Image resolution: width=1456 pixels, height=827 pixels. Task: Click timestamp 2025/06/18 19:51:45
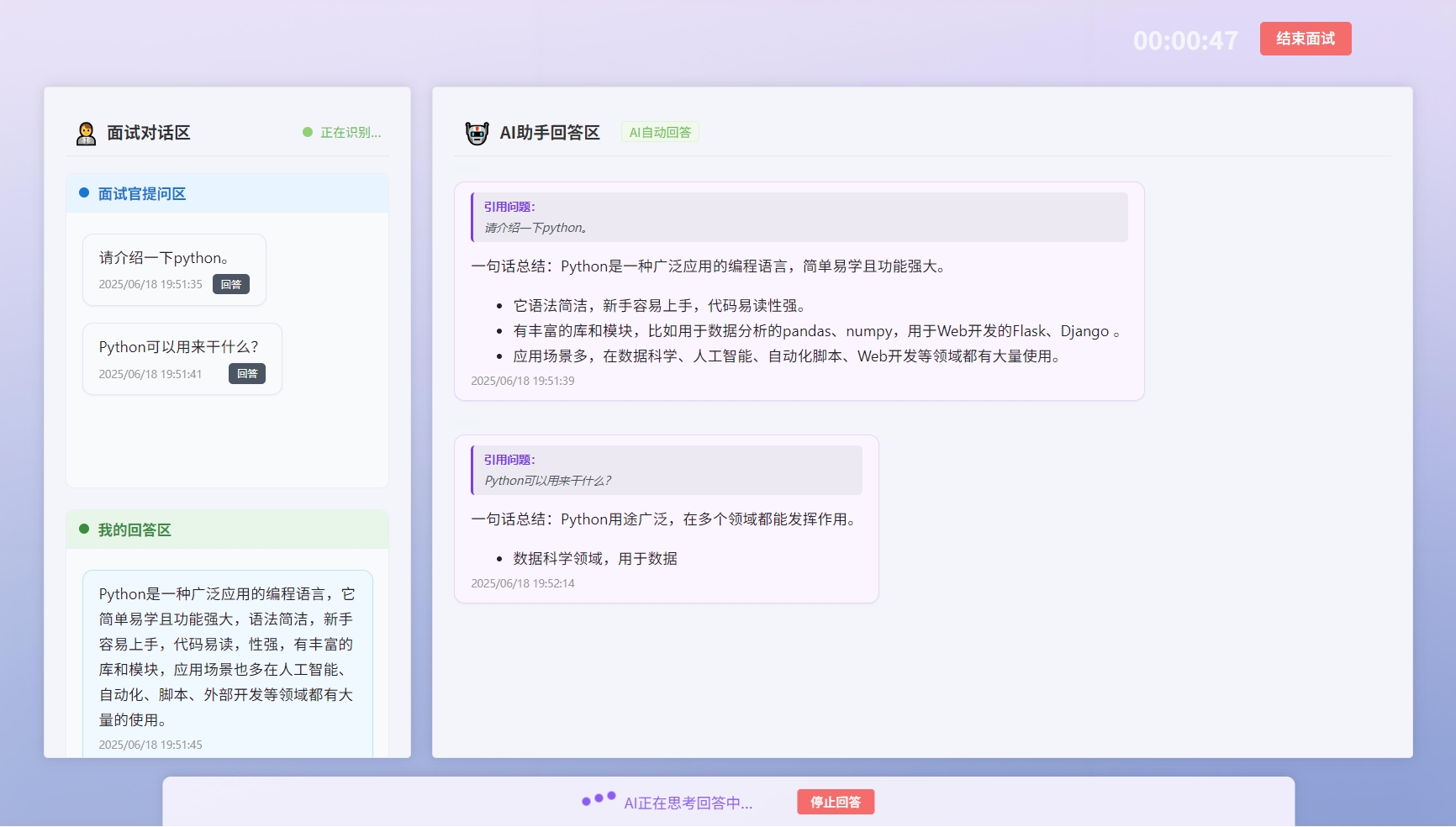150,745
